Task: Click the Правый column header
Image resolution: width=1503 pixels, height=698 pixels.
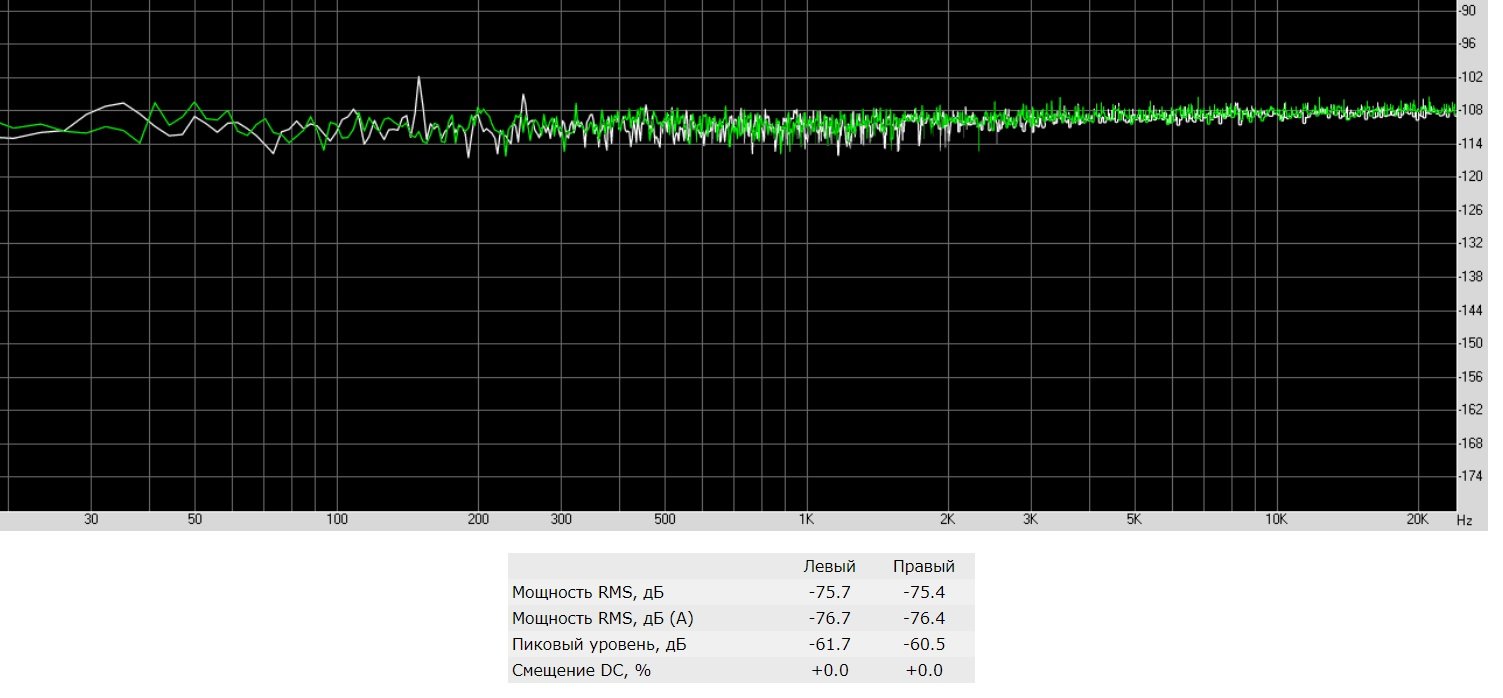Action: coord(924,567)
